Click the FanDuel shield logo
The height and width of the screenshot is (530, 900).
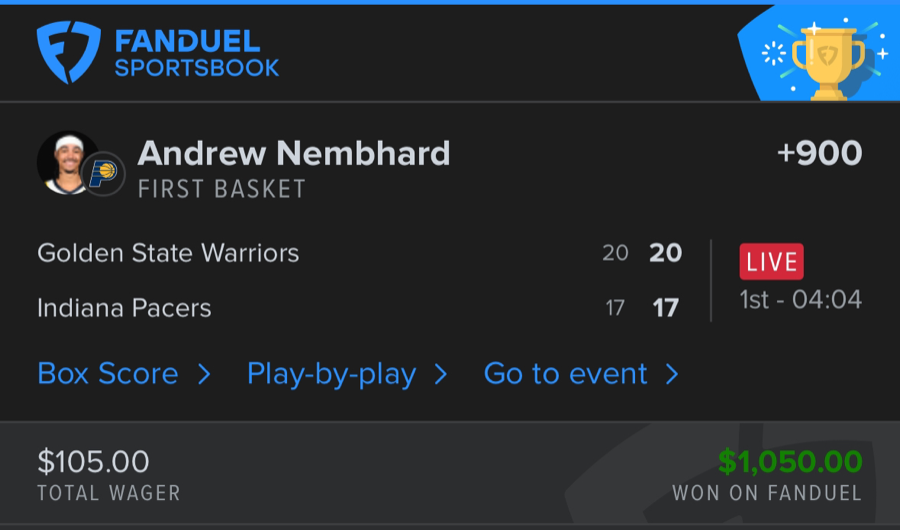[x=68, y=52]
